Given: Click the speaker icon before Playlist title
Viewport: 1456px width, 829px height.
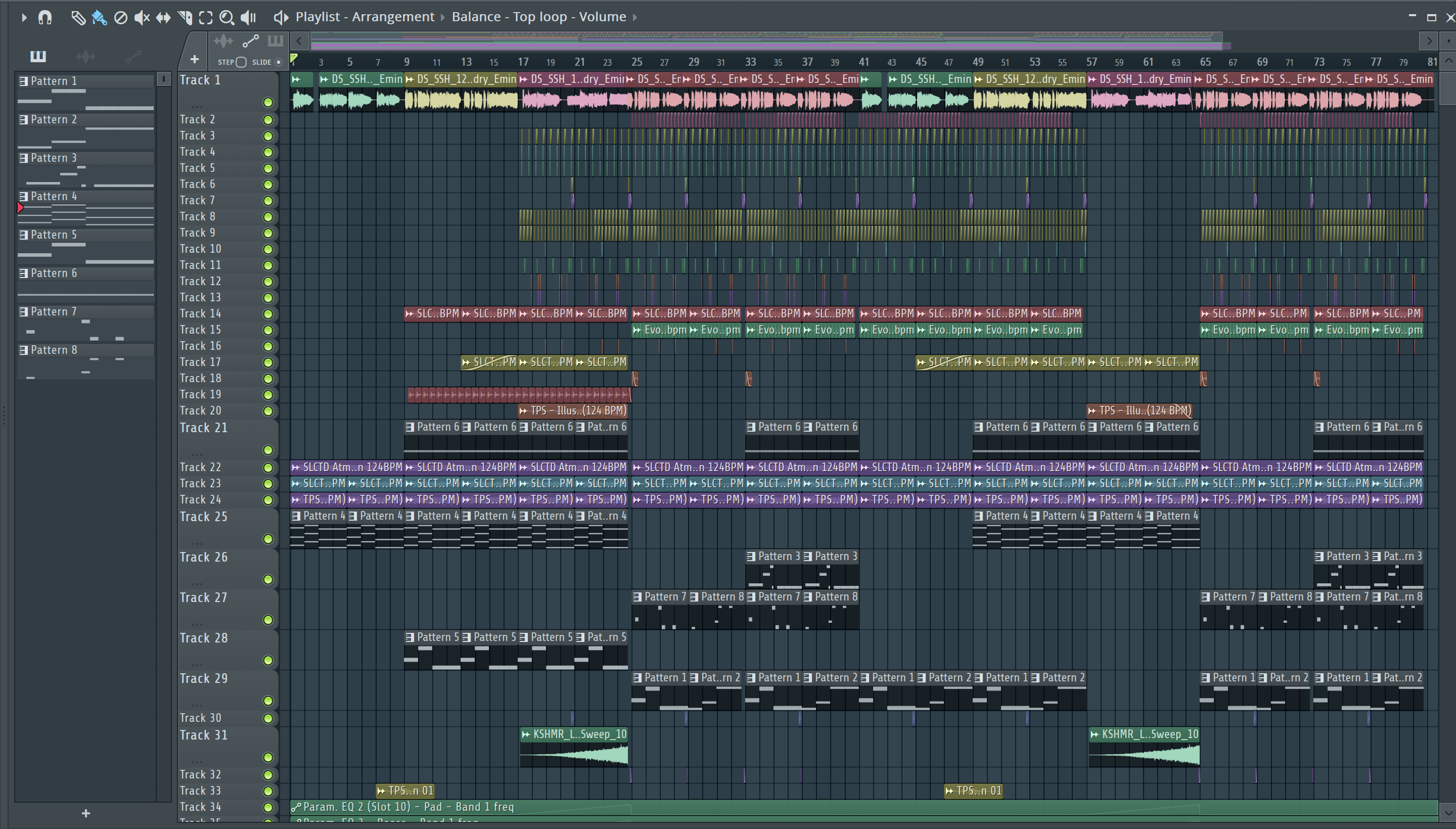Looking at the screenshot, I should point(281,17).
